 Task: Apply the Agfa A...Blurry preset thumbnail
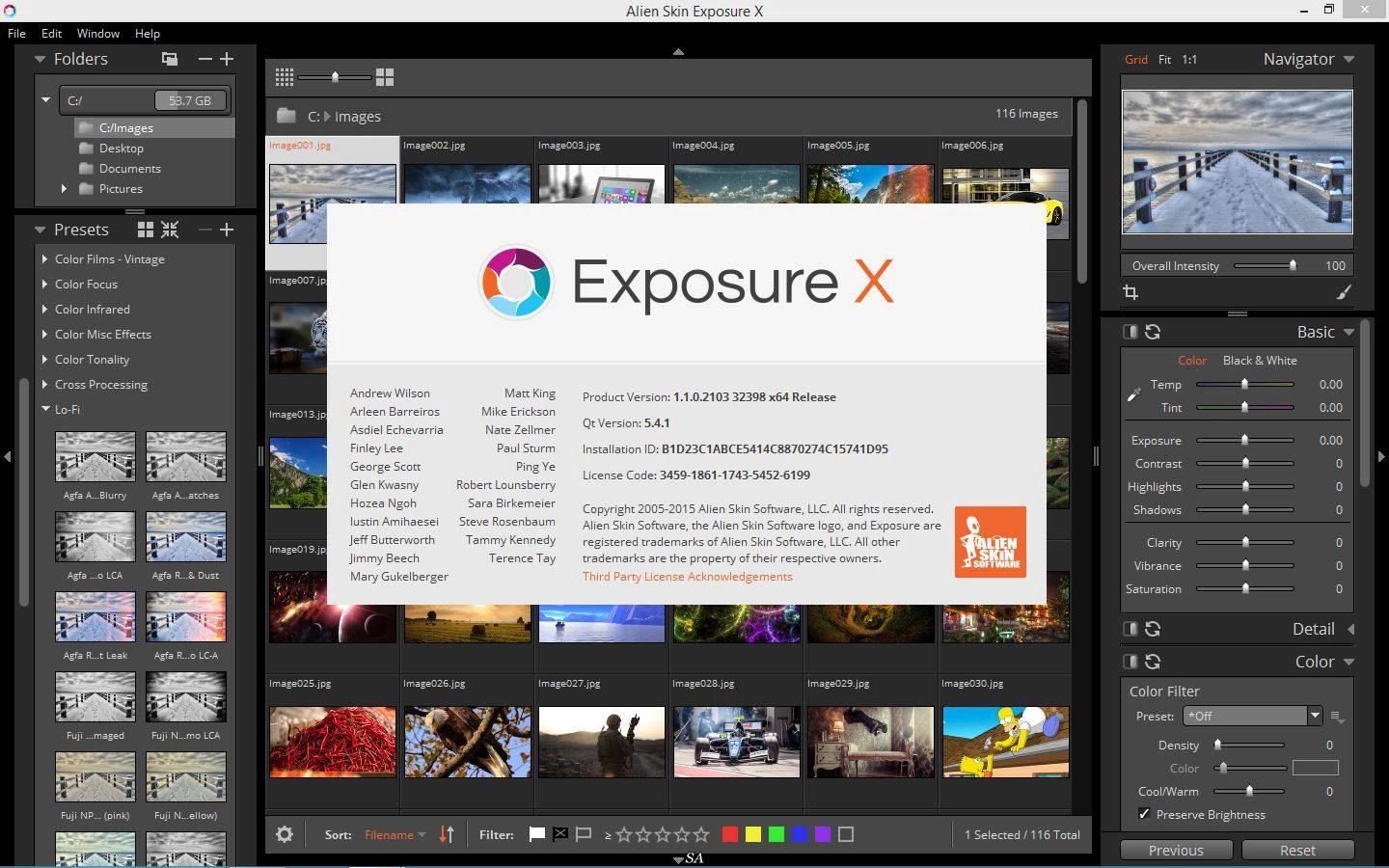coord(95,457)
